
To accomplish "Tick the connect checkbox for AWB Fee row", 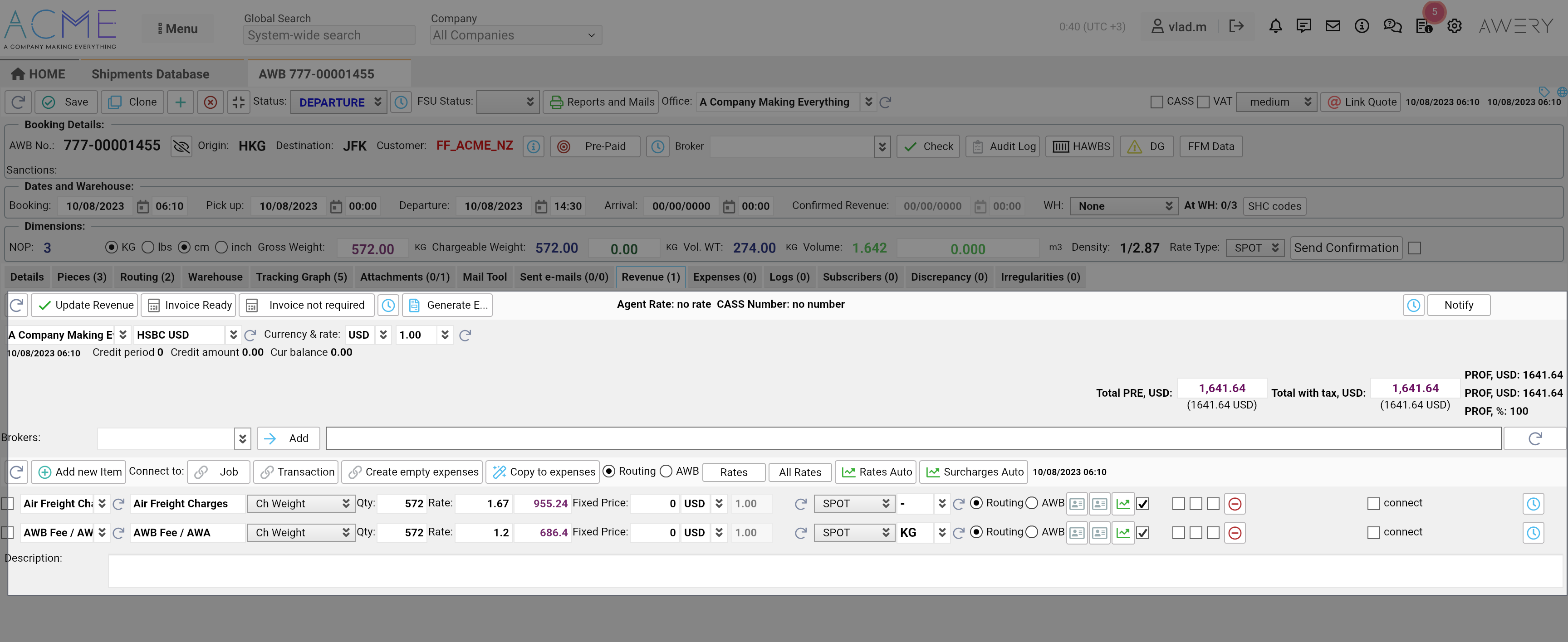I will pos(1373,532).
